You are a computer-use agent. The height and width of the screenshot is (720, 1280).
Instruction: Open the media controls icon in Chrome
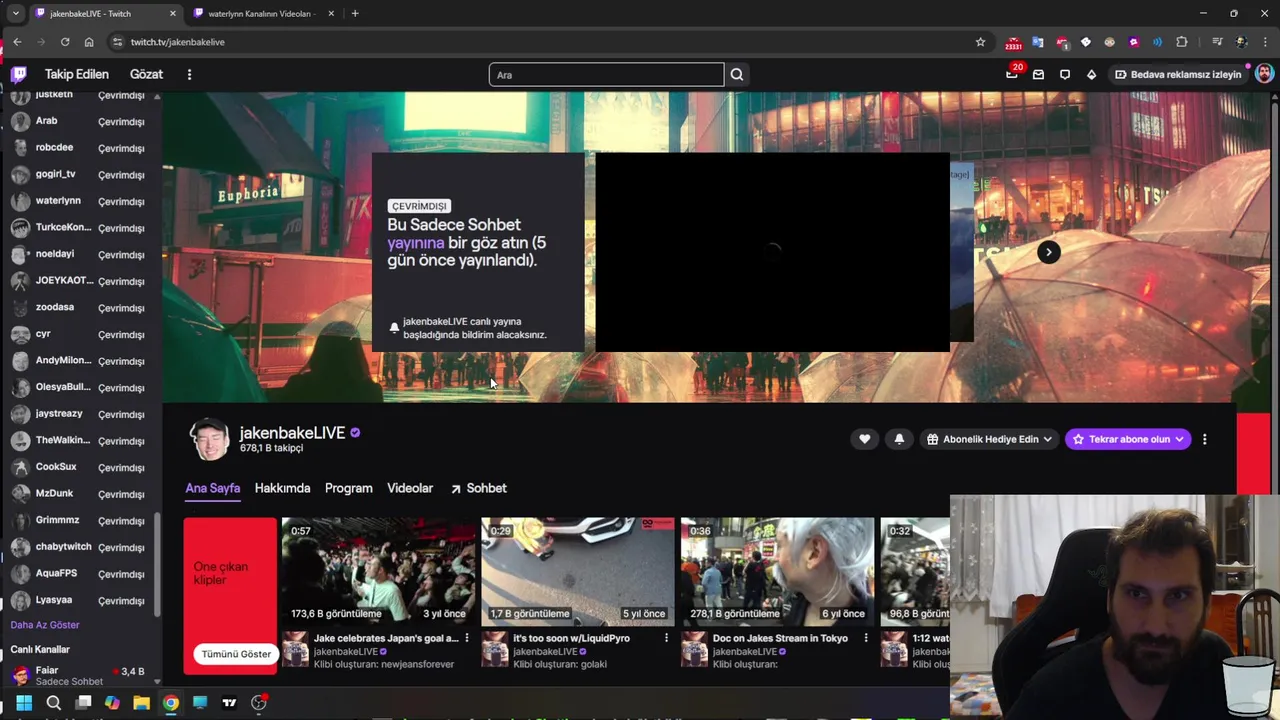click(1217, 42)
